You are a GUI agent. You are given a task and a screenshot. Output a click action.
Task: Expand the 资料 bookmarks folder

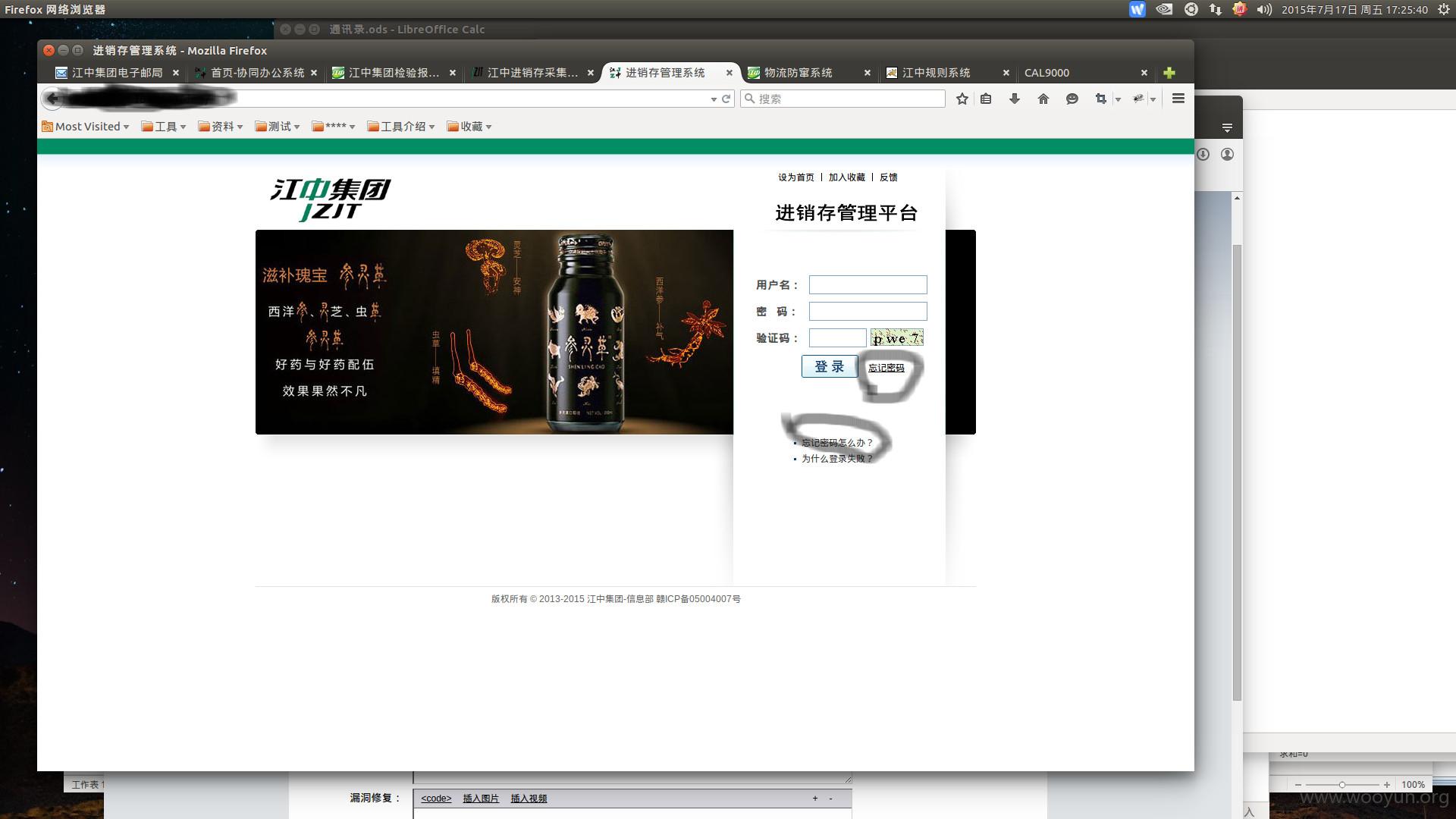221,127
